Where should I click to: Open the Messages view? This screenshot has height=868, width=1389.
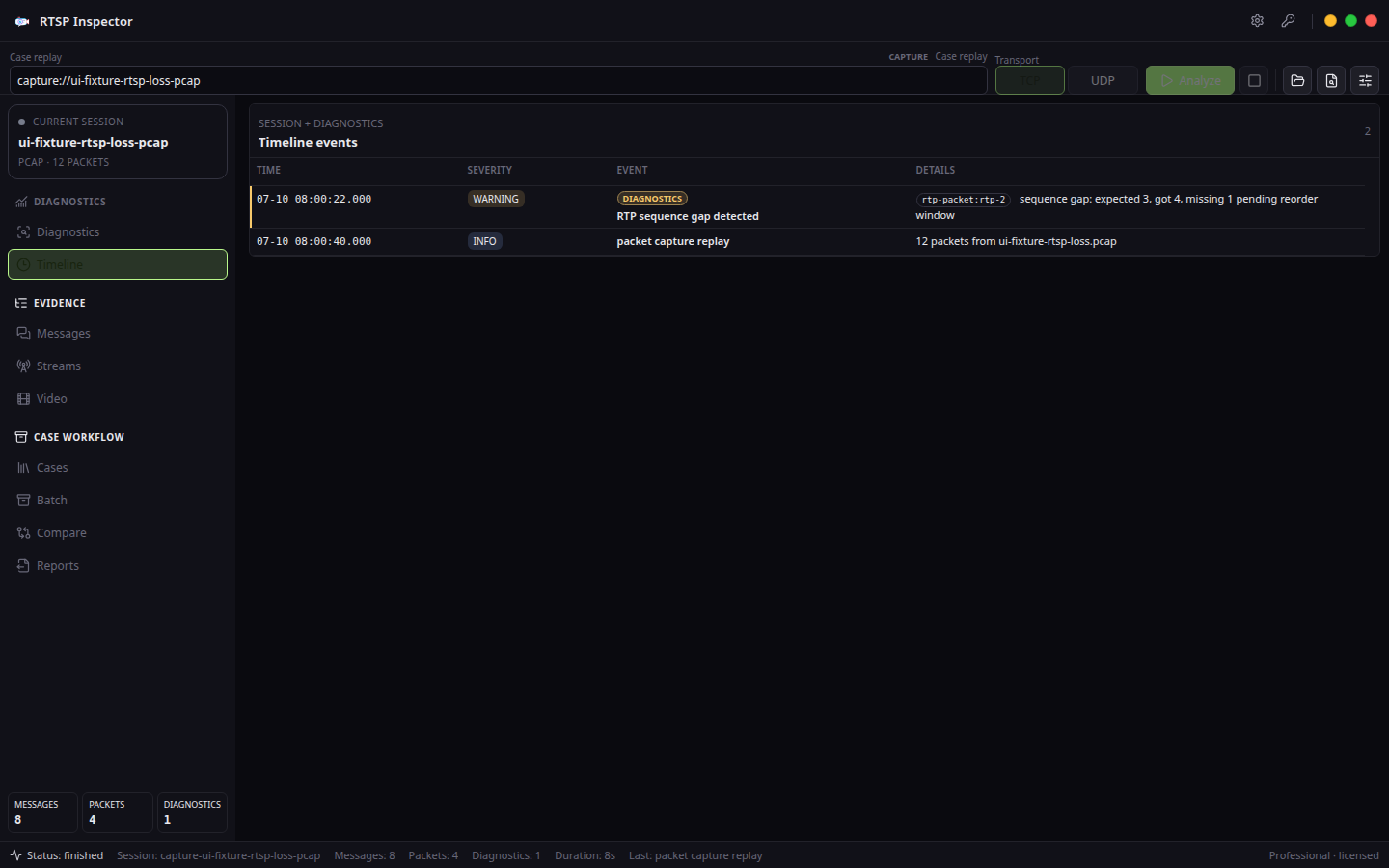118,334
